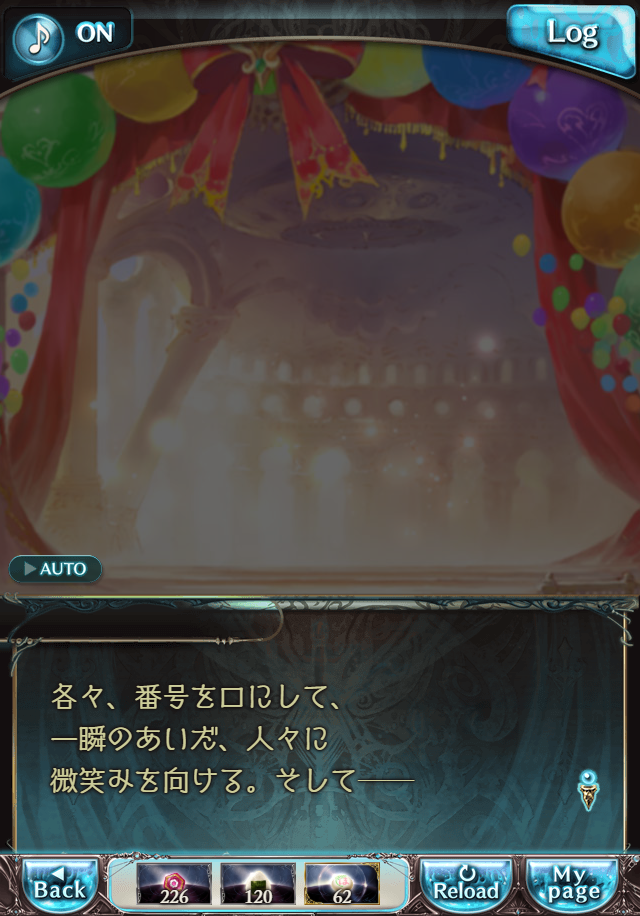640x916 pixels.
Task: Click the dialogue text to continue
Action: click(x=232, y=739)
